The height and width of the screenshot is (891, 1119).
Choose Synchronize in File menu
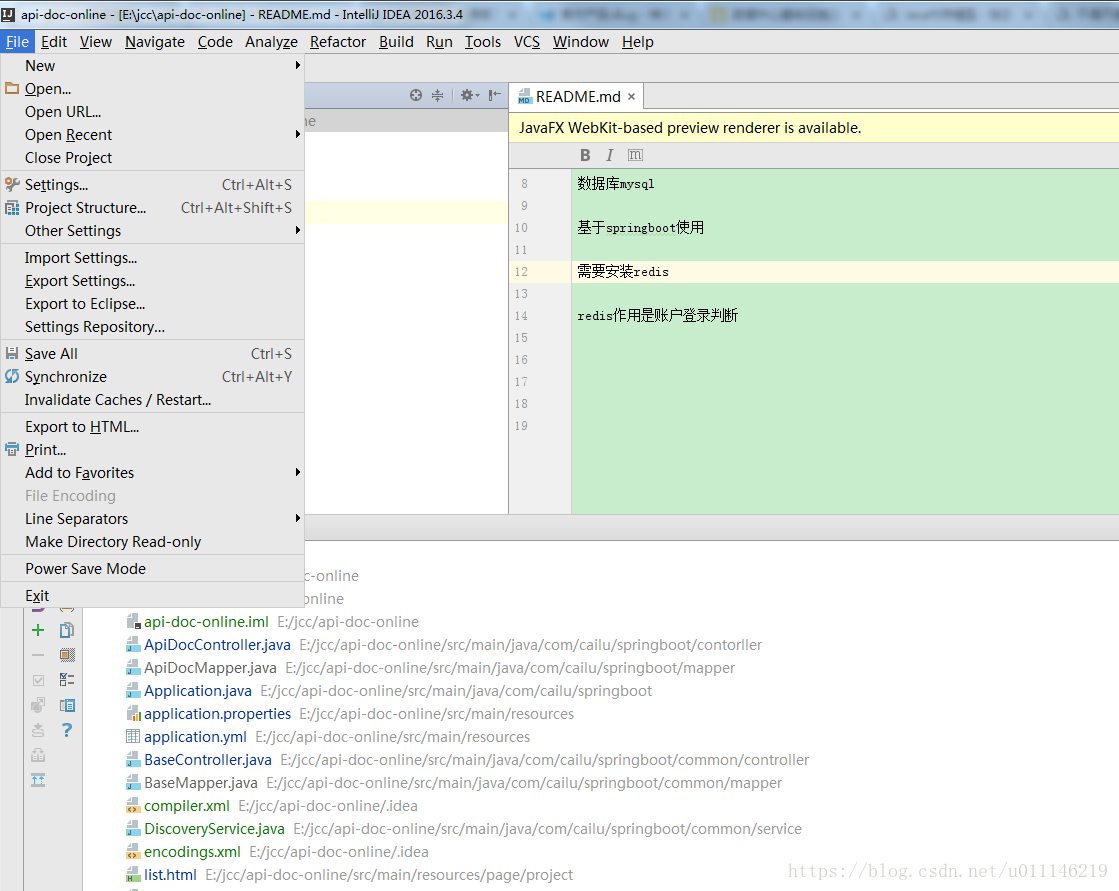153,377
